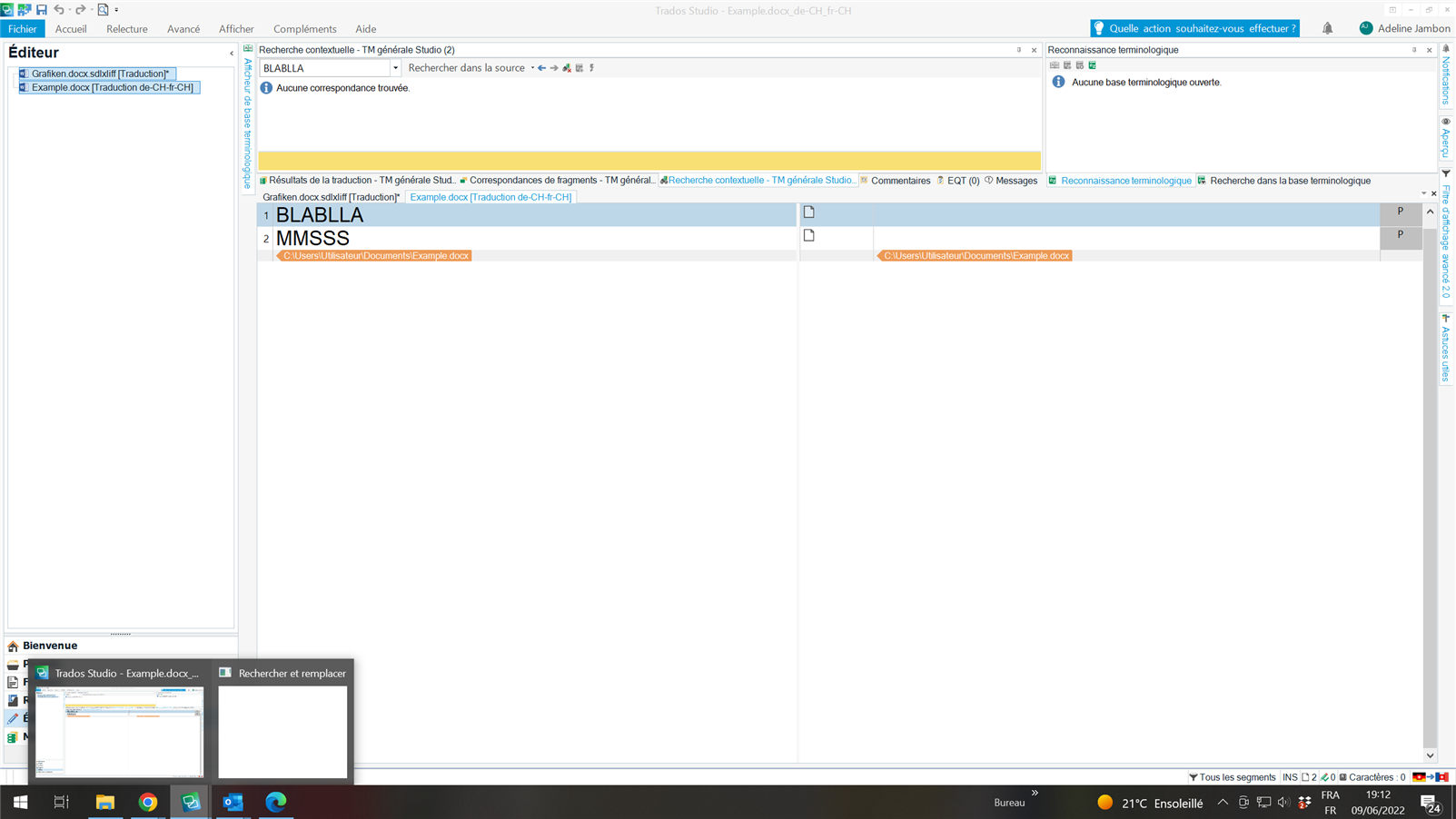Open the 'Afficheur de base terminologique' side tab

pyautogui.click(x=247, y=118)
